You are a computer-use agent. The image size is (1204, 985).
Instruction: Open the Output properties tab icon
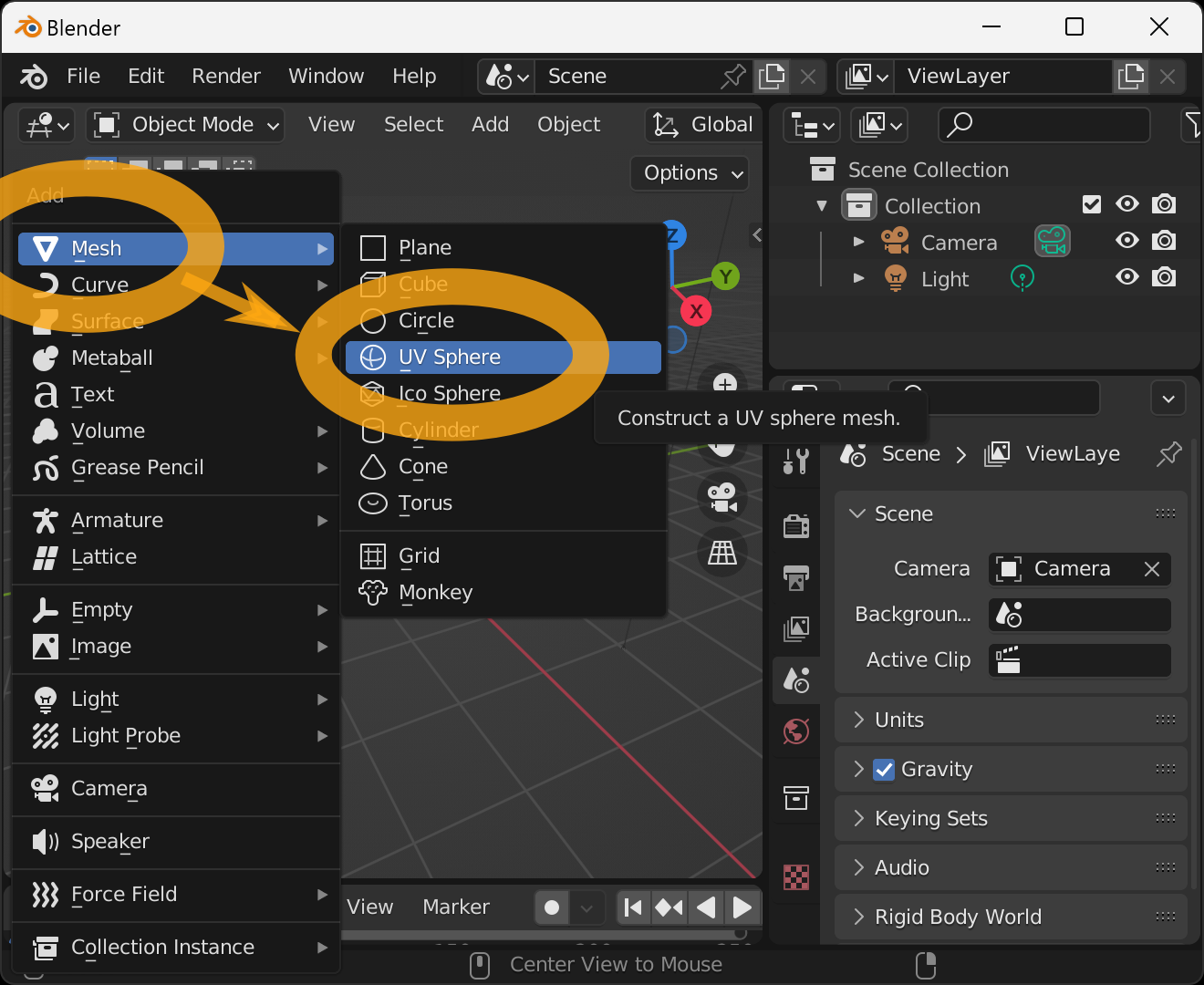[x=796, y=577]
